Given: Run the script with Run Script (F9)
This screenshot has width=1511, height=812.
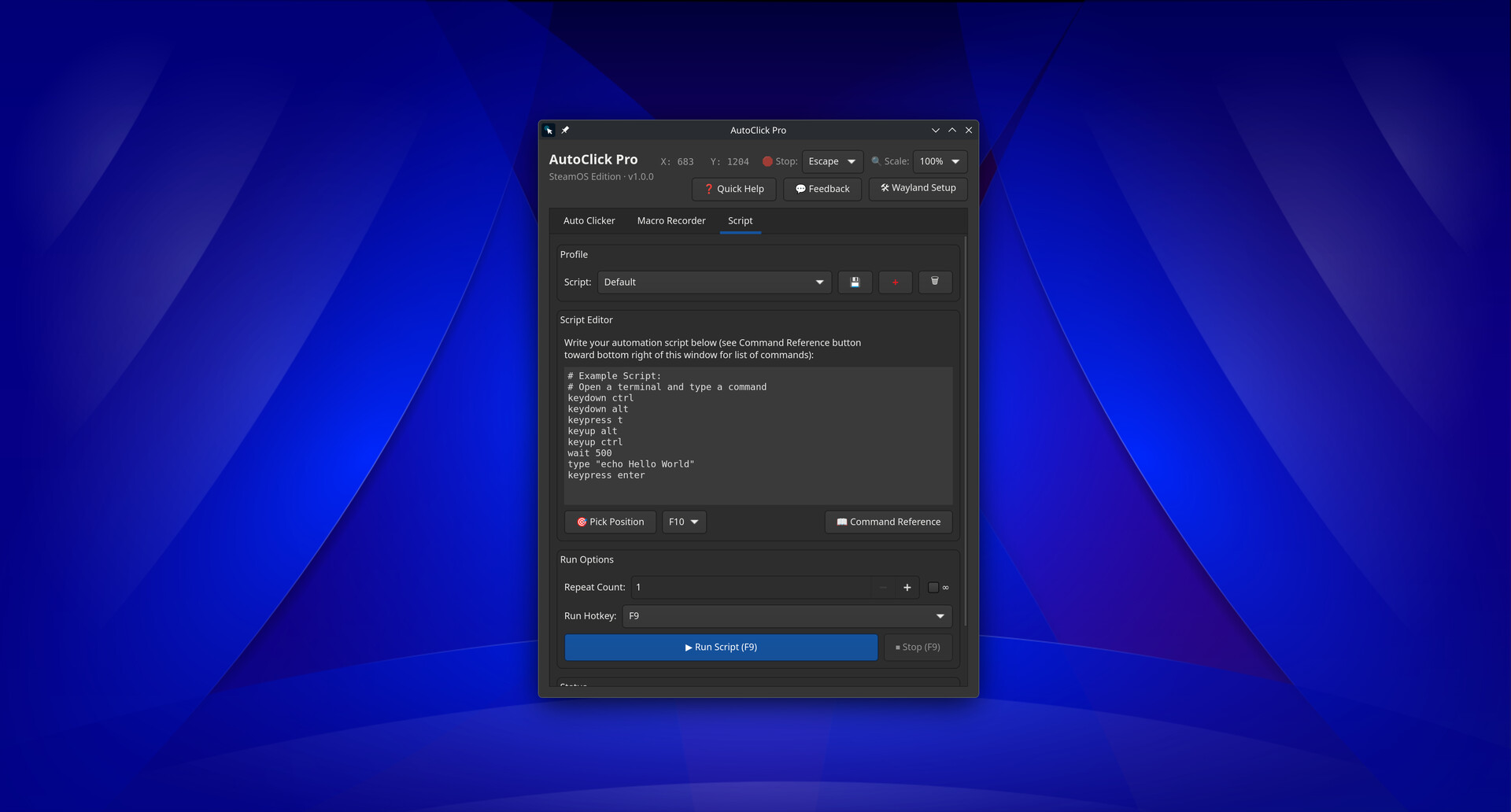Looking at the screenshot, I should click(x=721, y=648).
